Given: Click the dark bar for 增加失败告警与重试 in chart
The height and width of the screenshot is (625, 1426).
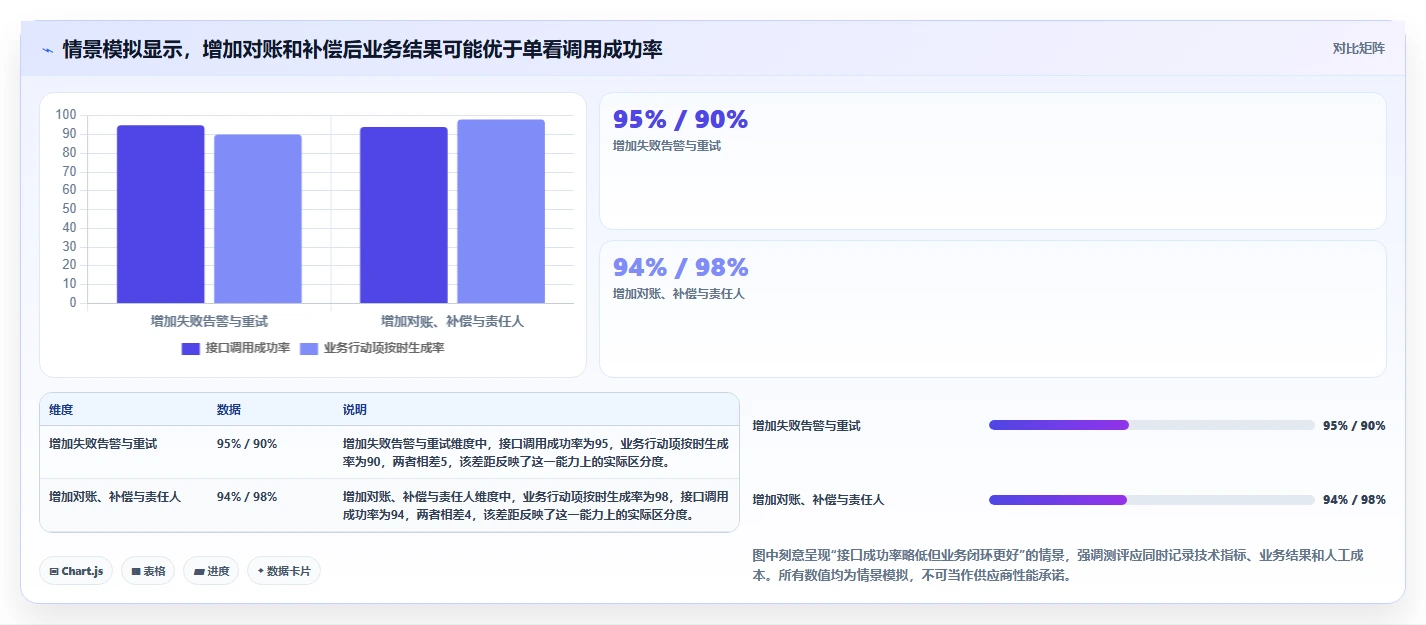Looking at the screenshot, I should [160, 214].
